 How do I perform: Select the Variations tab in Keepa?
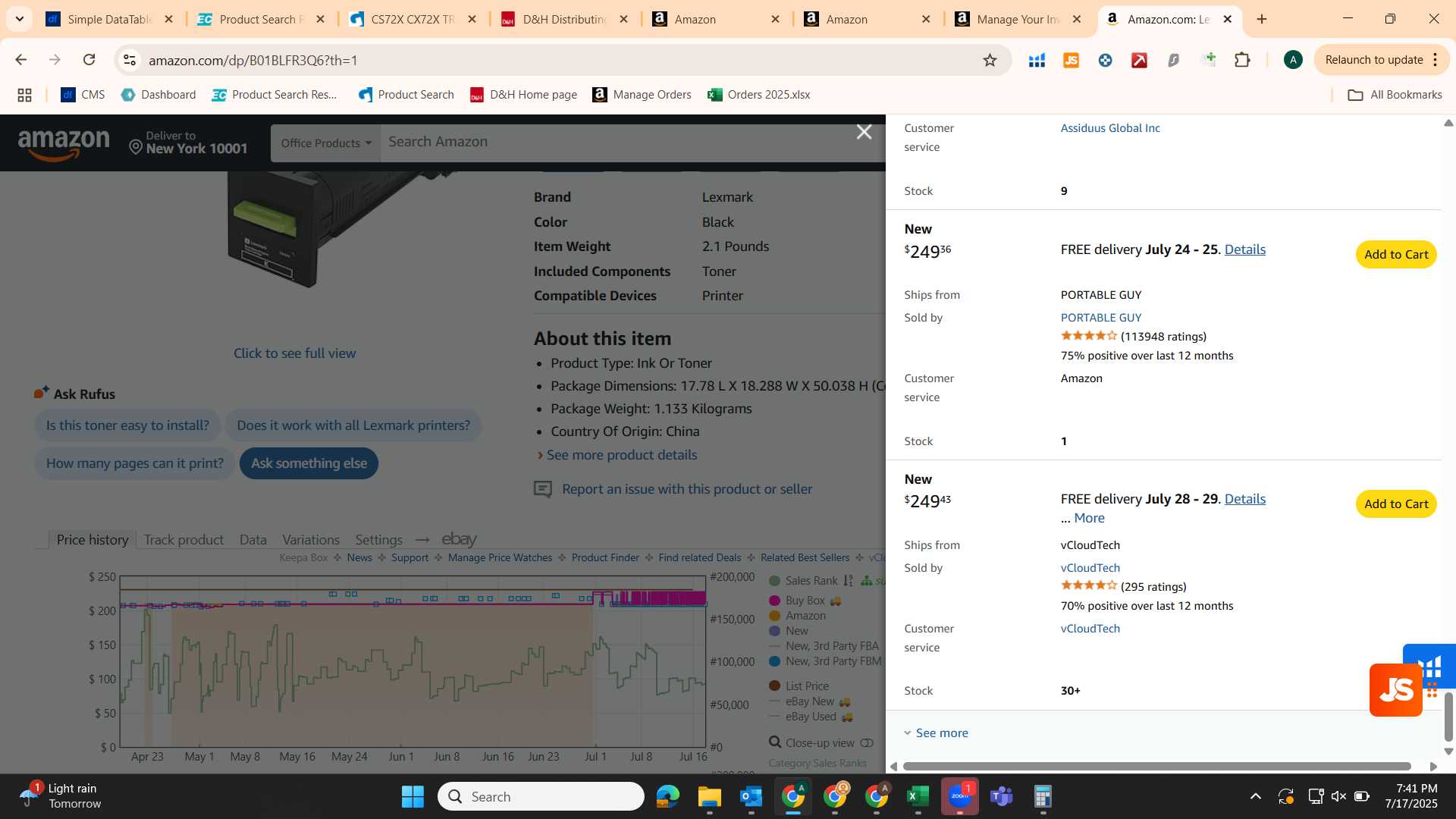[311, 540]
